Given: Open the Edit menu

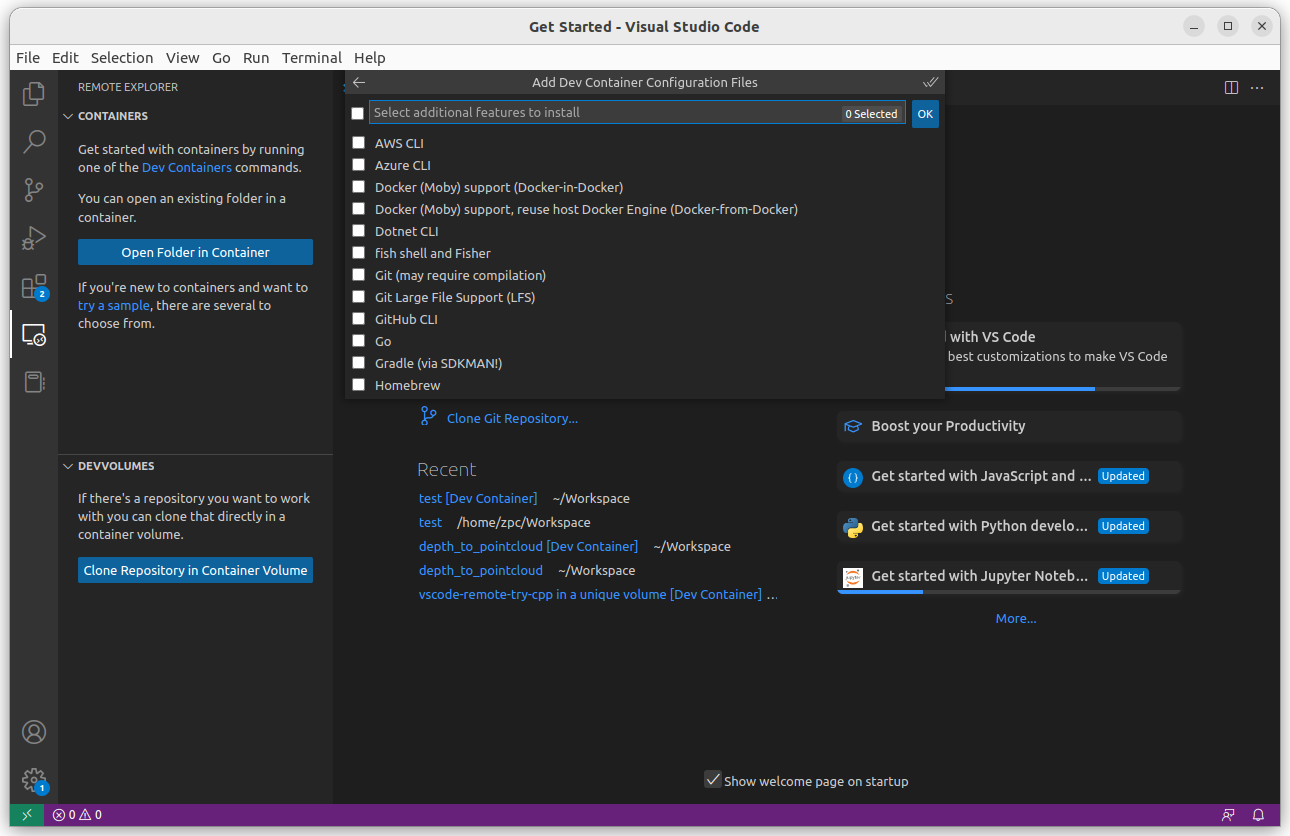Looking at the screenshot, I should (x=65, y=58).
